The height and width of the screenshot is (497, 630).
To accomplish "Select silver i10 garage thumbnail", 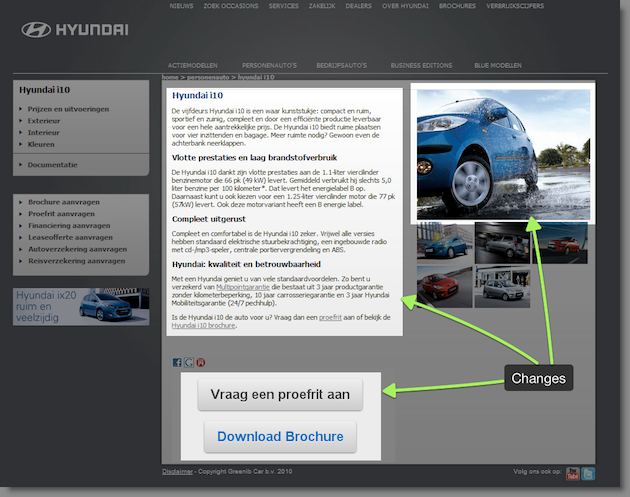I will click(502, 243).
